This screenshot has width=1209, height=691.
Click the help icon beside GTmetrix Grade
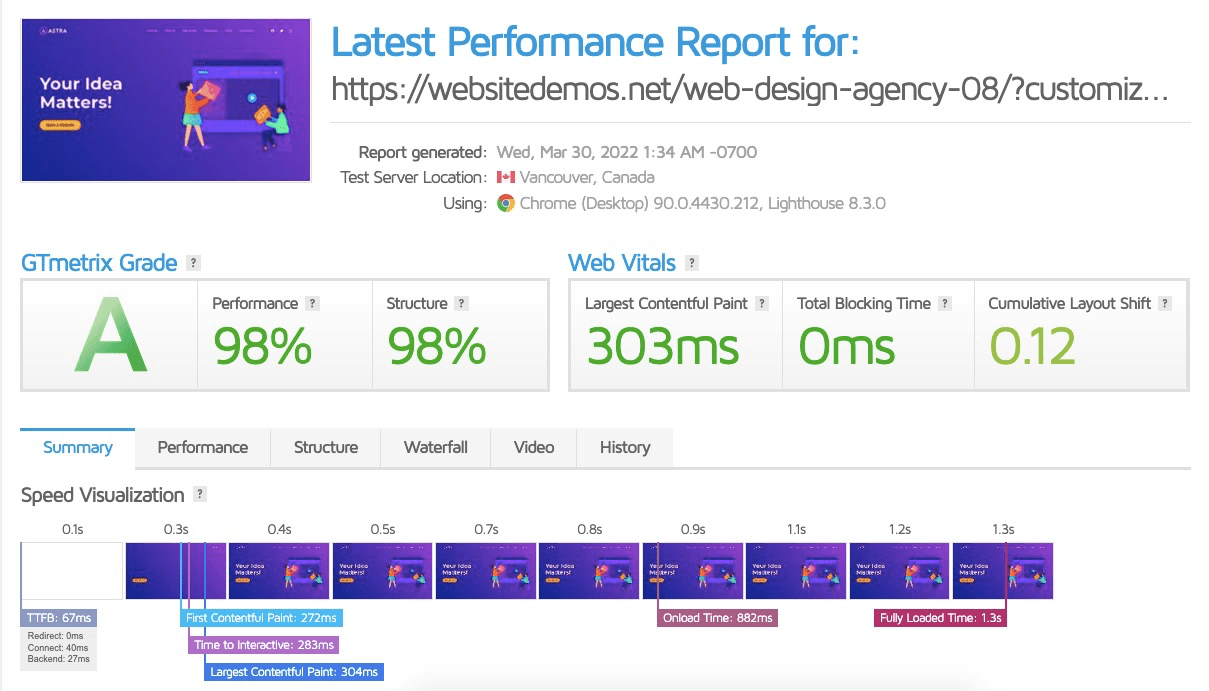point(194,264)
